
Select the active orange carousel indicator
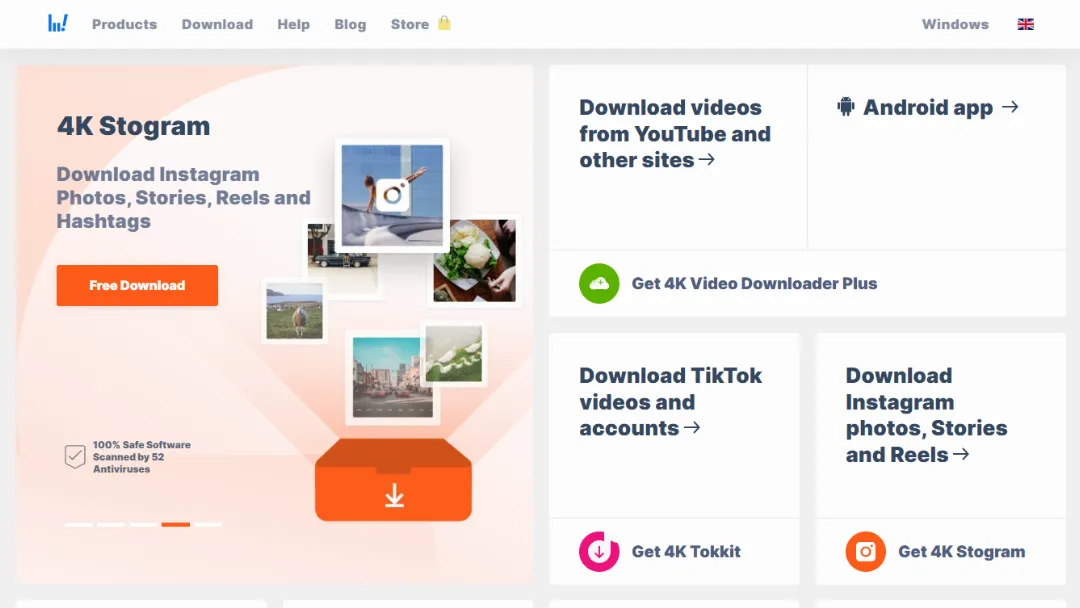coord(176,525)
